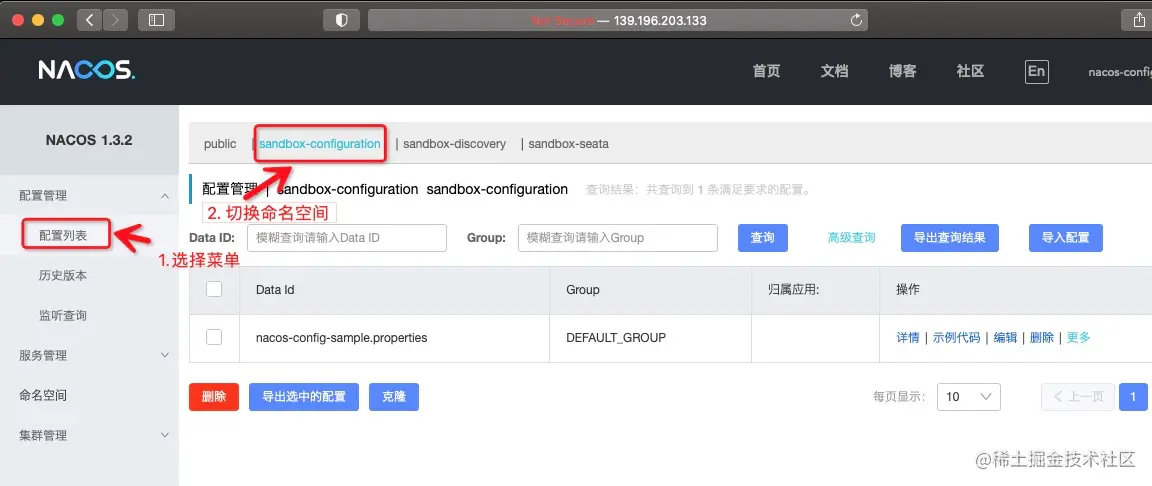This screenshot has height=486, width=1152.
Task: Click the 克隆 button
Action: click(394, 396)
